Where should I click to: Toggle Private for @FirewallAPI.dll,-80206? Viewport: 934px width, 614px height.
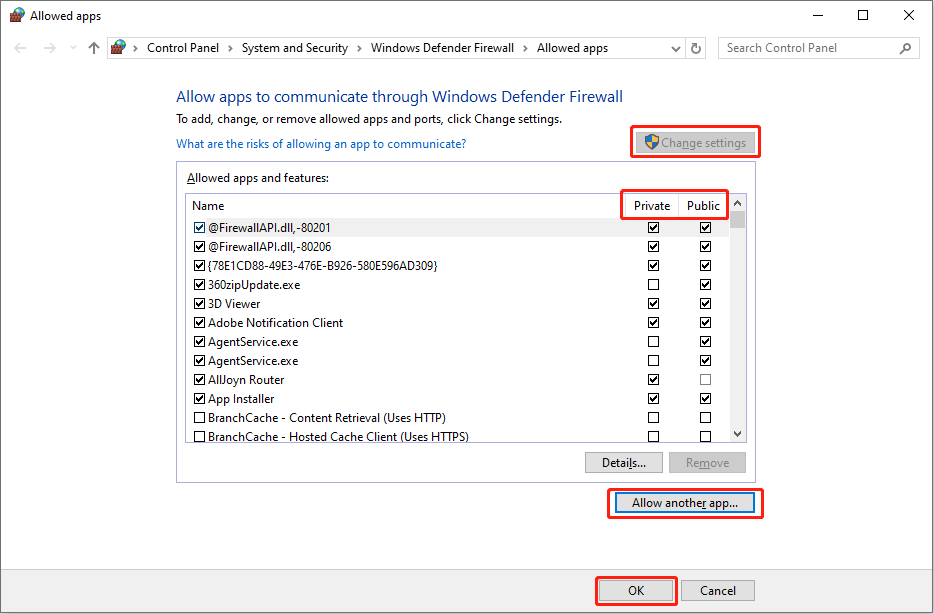coord(653,247)
